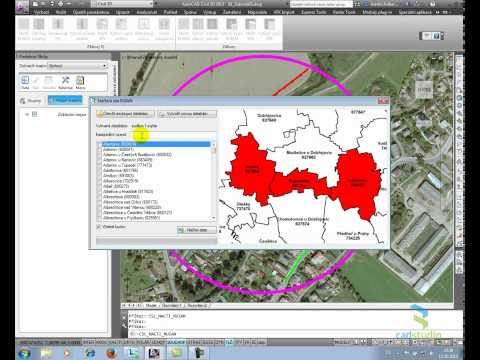Check the Adamov u Českých Budějovic checkbox
Image resolution: width=480 pixels, height=360 pixels.
tap(99, 155)
